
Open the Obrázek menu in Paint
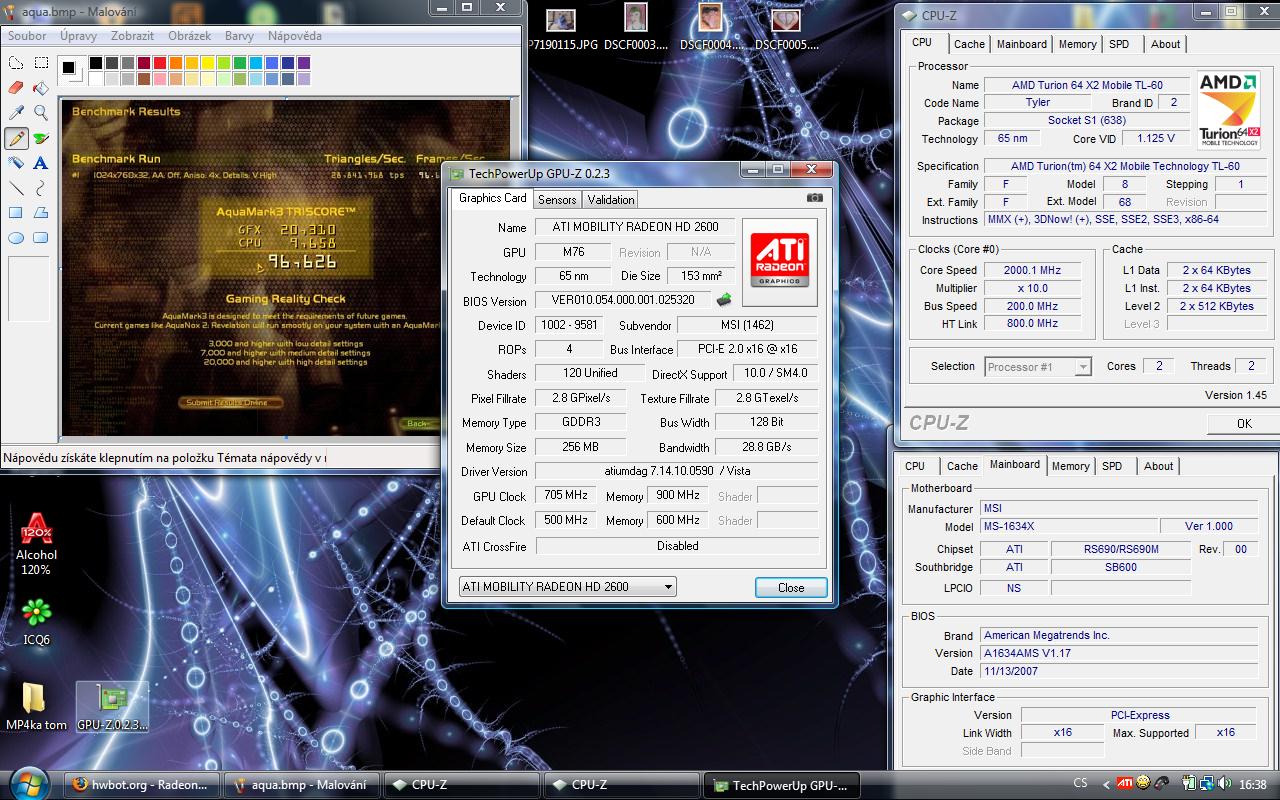pyautogui.click(x=190, y=35)
